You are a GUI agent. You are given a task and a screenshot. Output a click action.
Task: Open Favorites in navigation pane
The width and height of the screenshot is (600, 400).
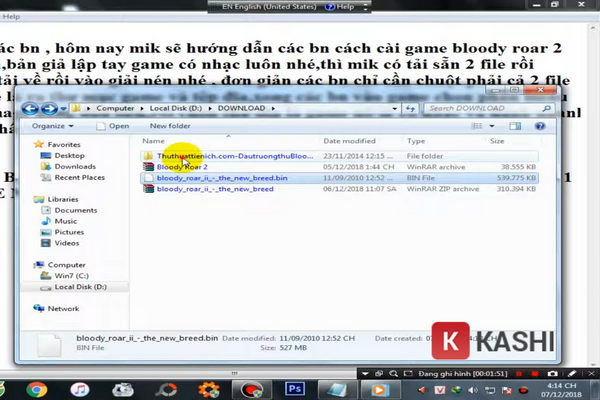click(x=64, y=145)
